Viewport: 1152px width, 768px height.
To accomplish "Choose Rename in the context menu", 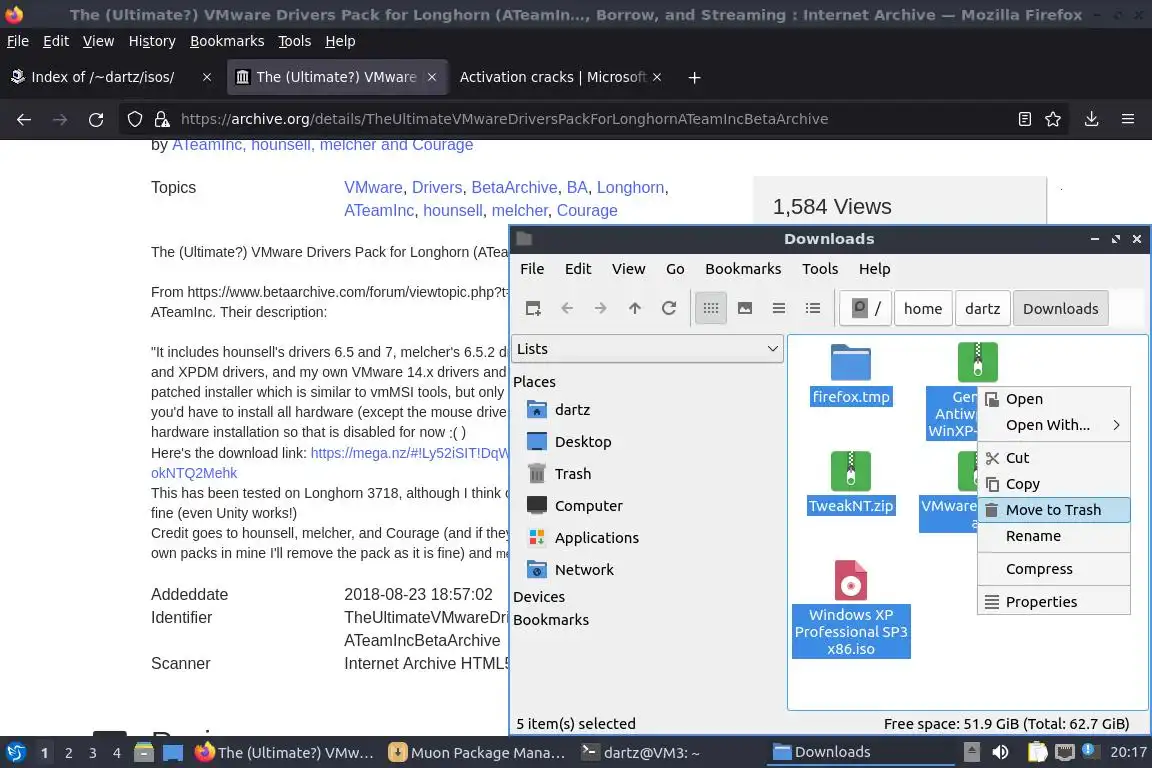I will point(1053,536).
